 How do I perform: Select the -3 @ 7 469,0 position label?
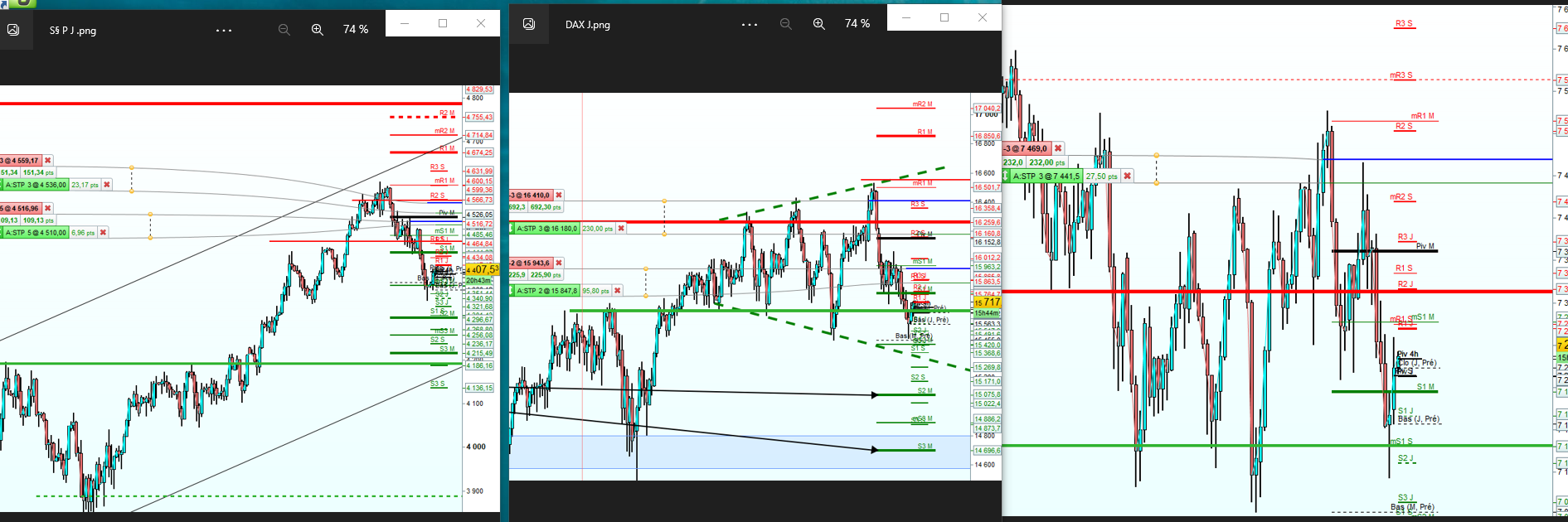tap(1027, 148)
